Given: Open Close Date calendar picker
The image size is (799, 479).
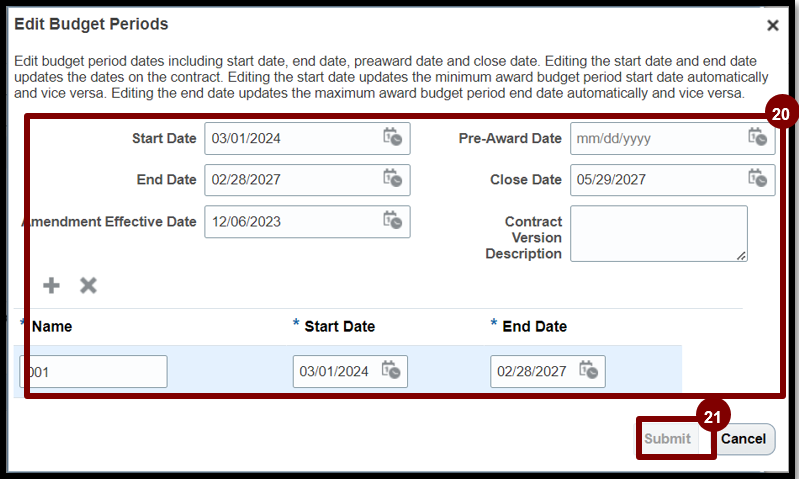Looking at the screenshot, I should pyautogui.click(x=757, y=180).
